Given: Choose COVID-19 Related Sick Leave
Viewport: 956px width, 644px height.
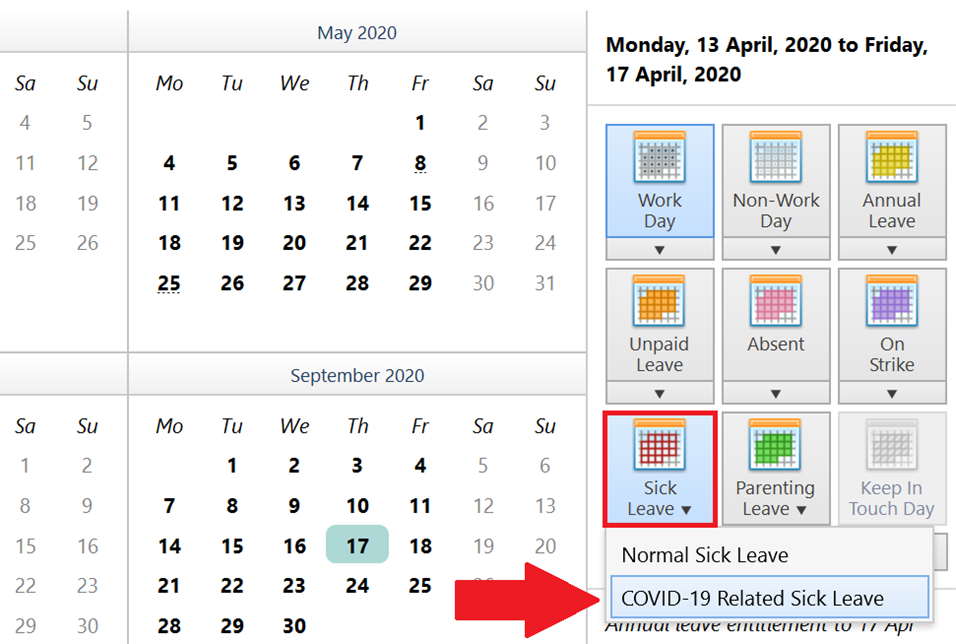Looking at the screenshot, I should [x=770, y=596].
